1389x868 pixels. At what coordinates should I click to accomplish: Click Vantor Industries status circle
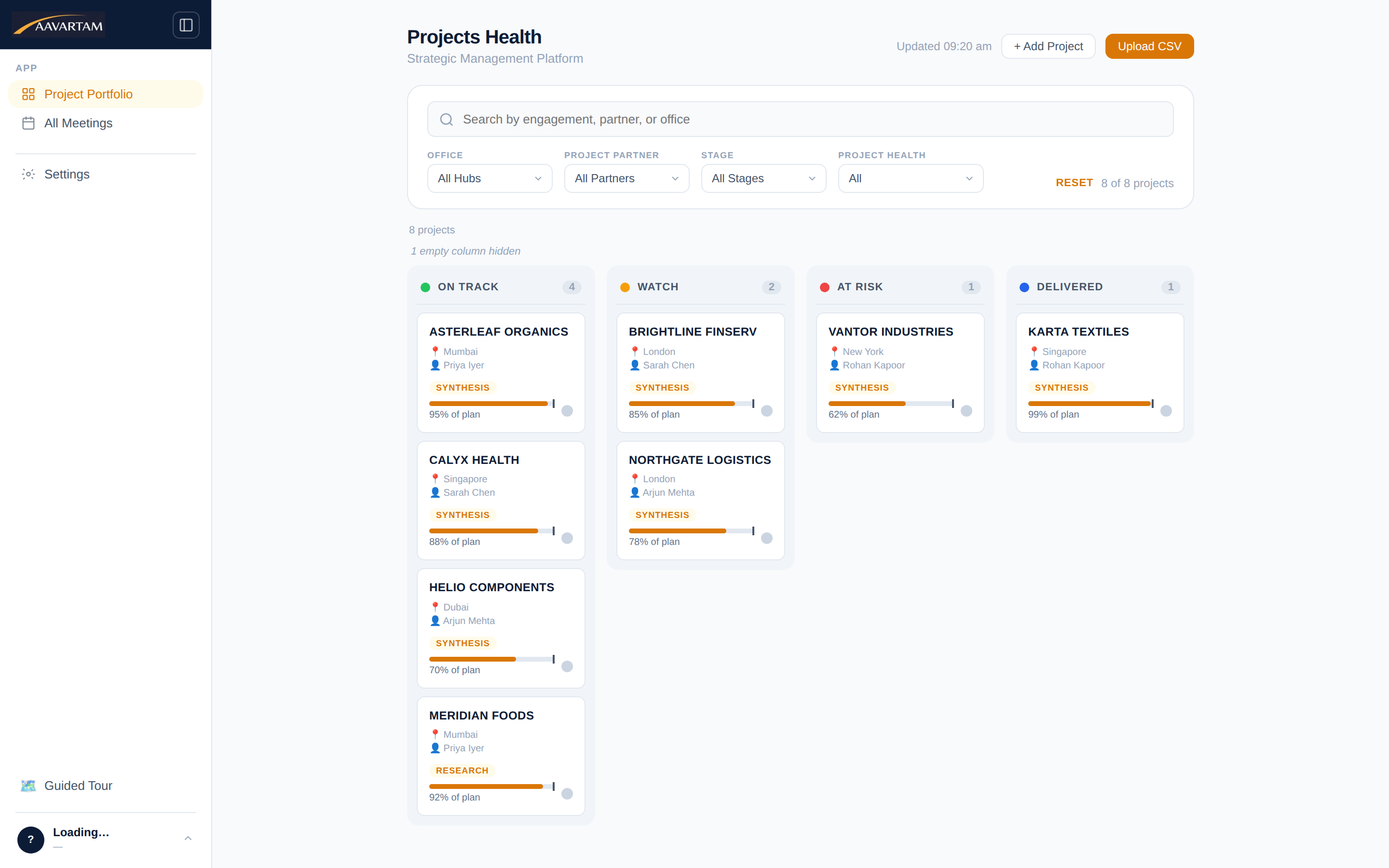[x=967, y=410]
